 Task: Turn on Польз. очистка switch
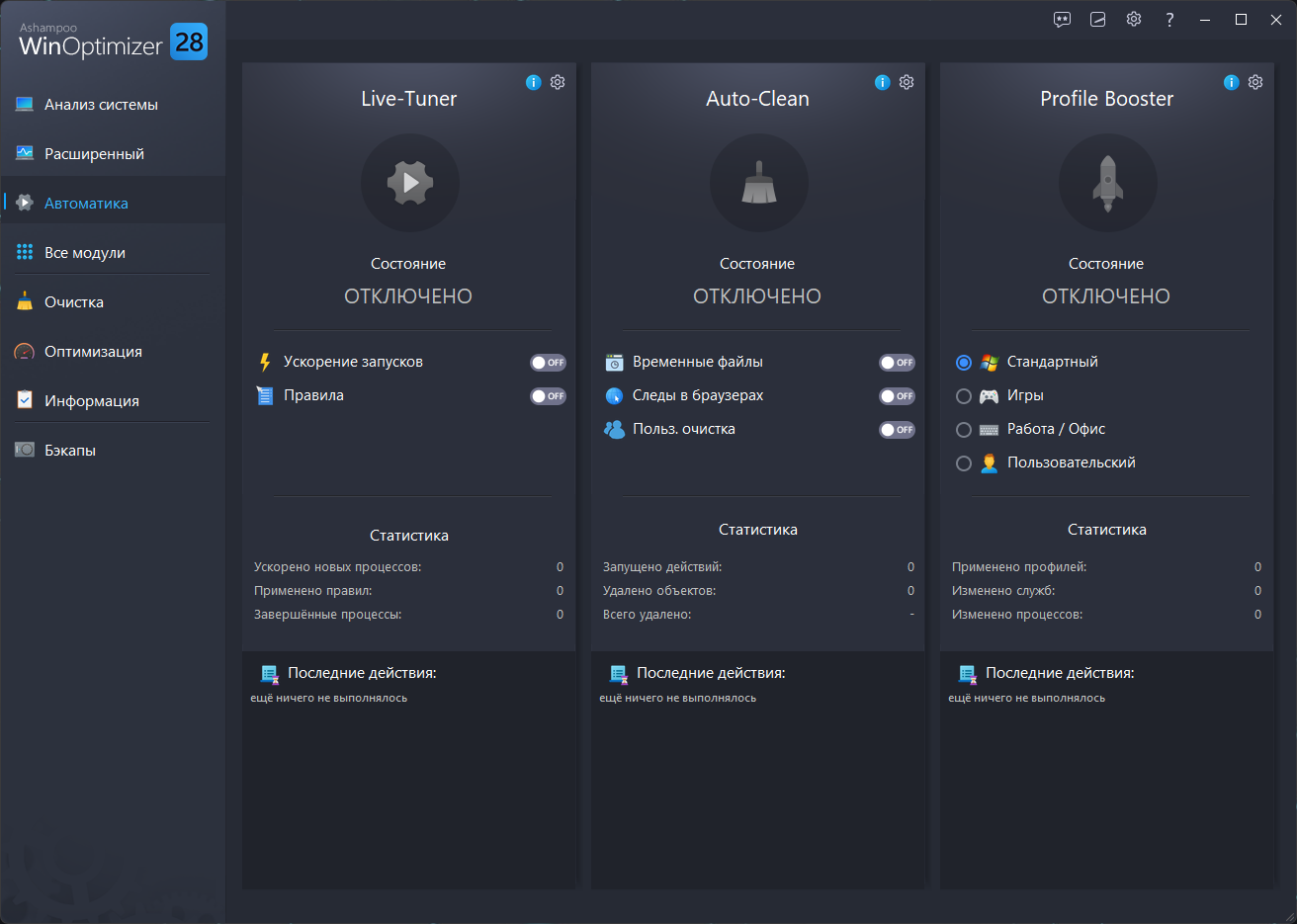pos(897,430)
